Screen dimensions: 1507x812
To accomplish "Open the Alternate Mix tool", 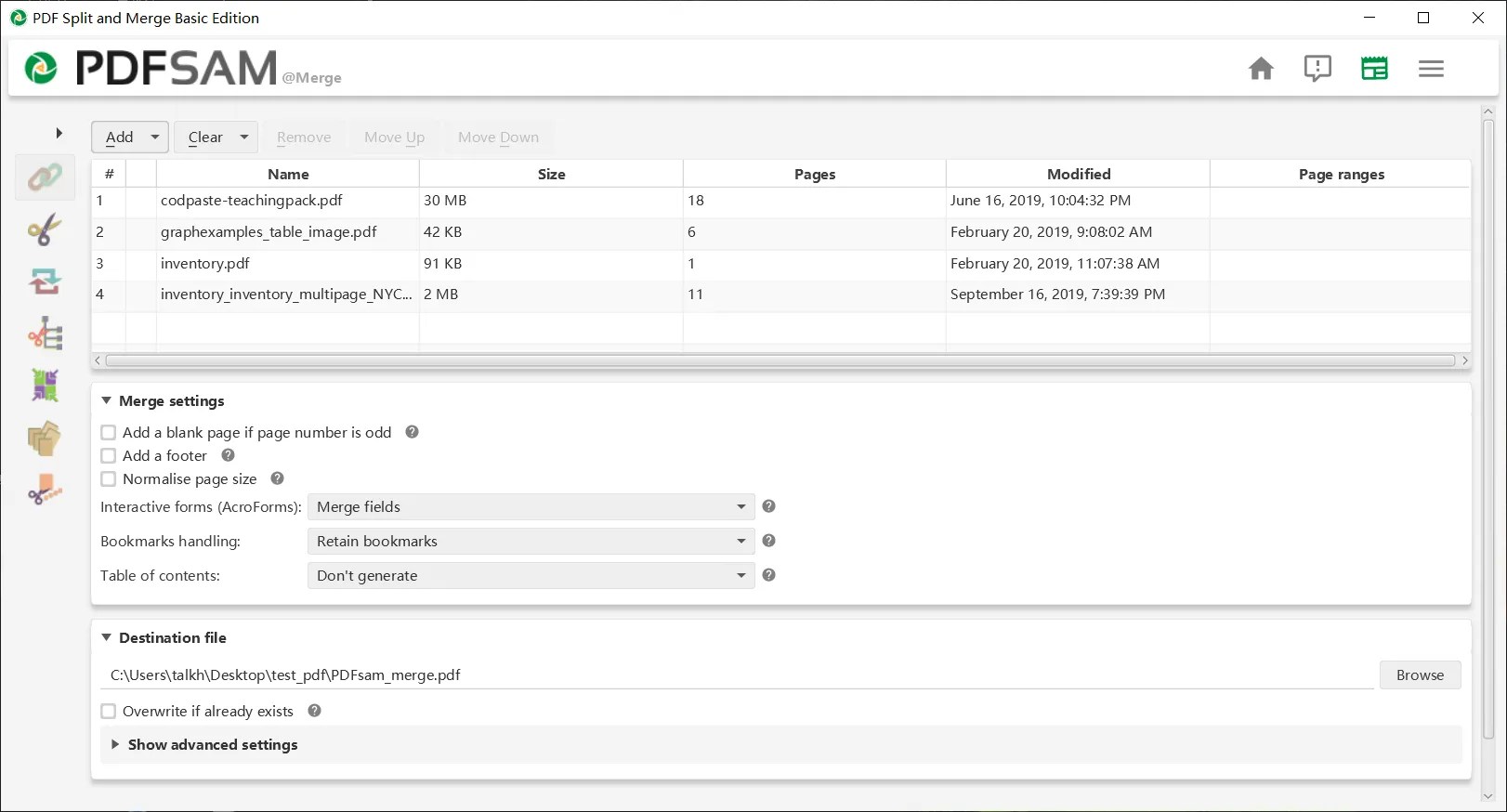I will tap(45, 385).
